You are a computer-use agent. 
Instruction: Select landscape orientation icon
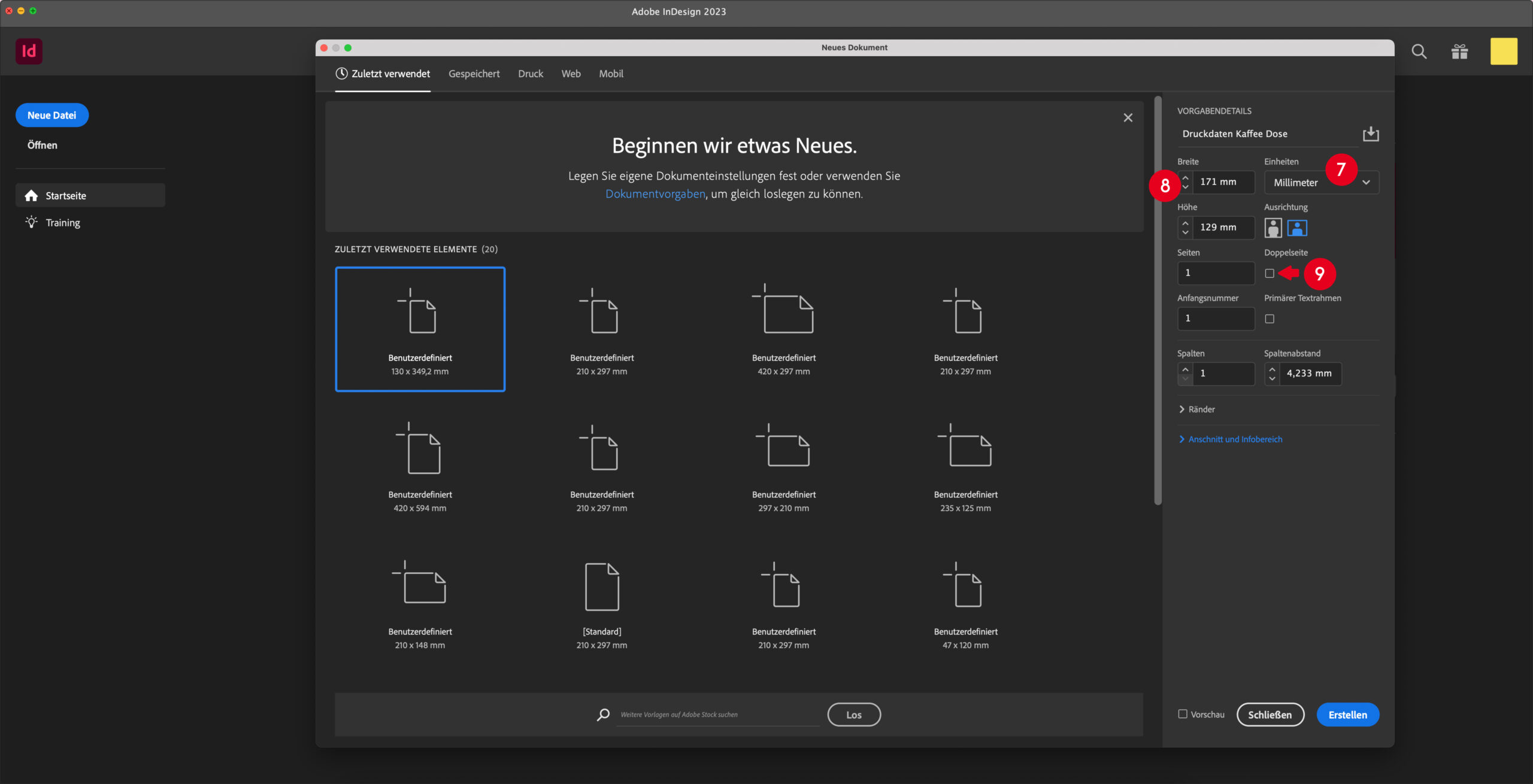(1296, 228)
